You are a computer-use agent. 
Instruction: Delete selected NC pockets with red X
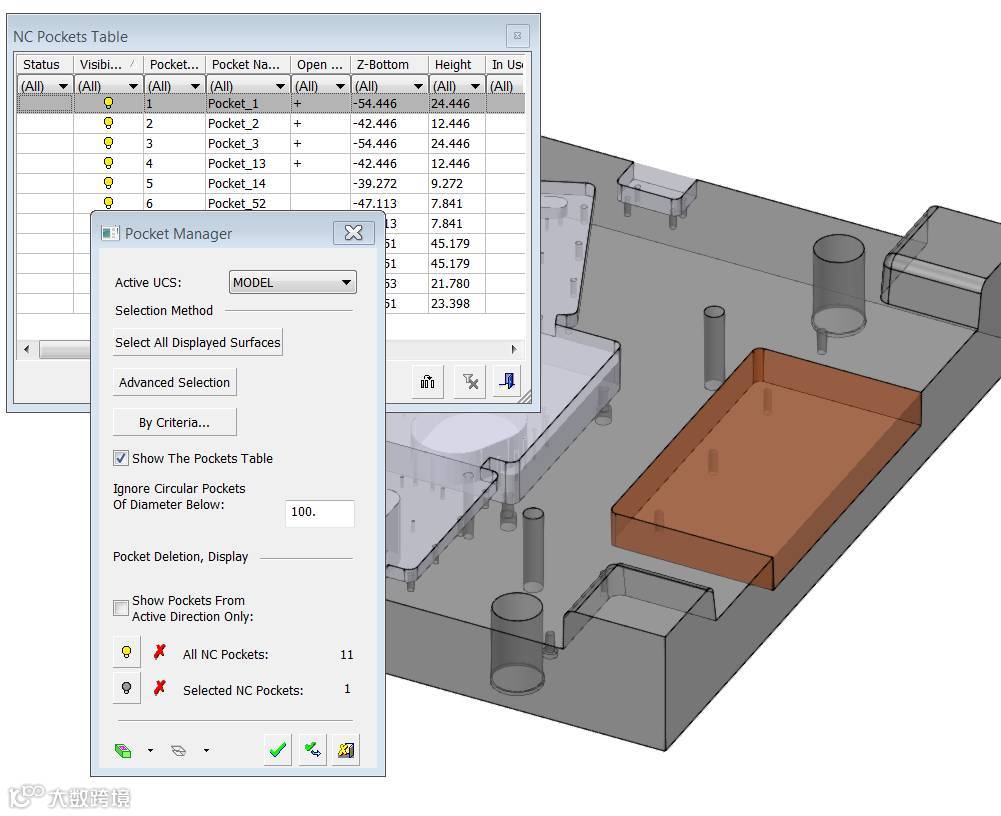point(160,688)
